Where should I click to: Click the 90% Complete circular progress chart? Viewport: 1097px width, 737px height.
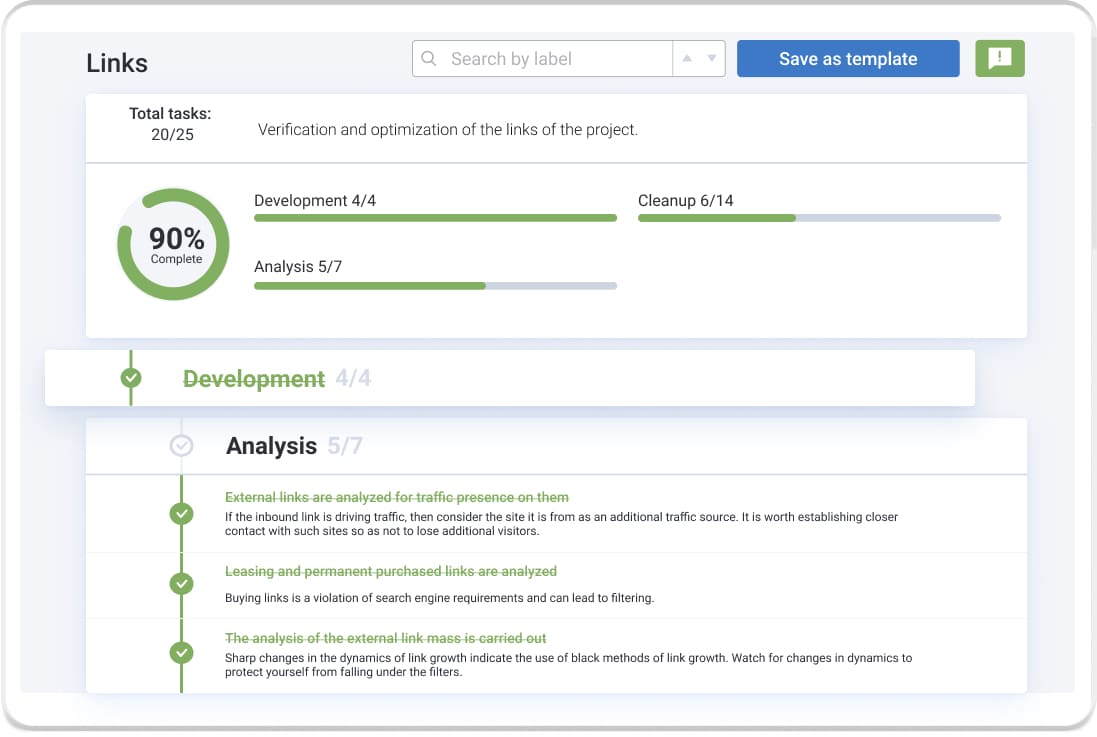coord(175,245)
